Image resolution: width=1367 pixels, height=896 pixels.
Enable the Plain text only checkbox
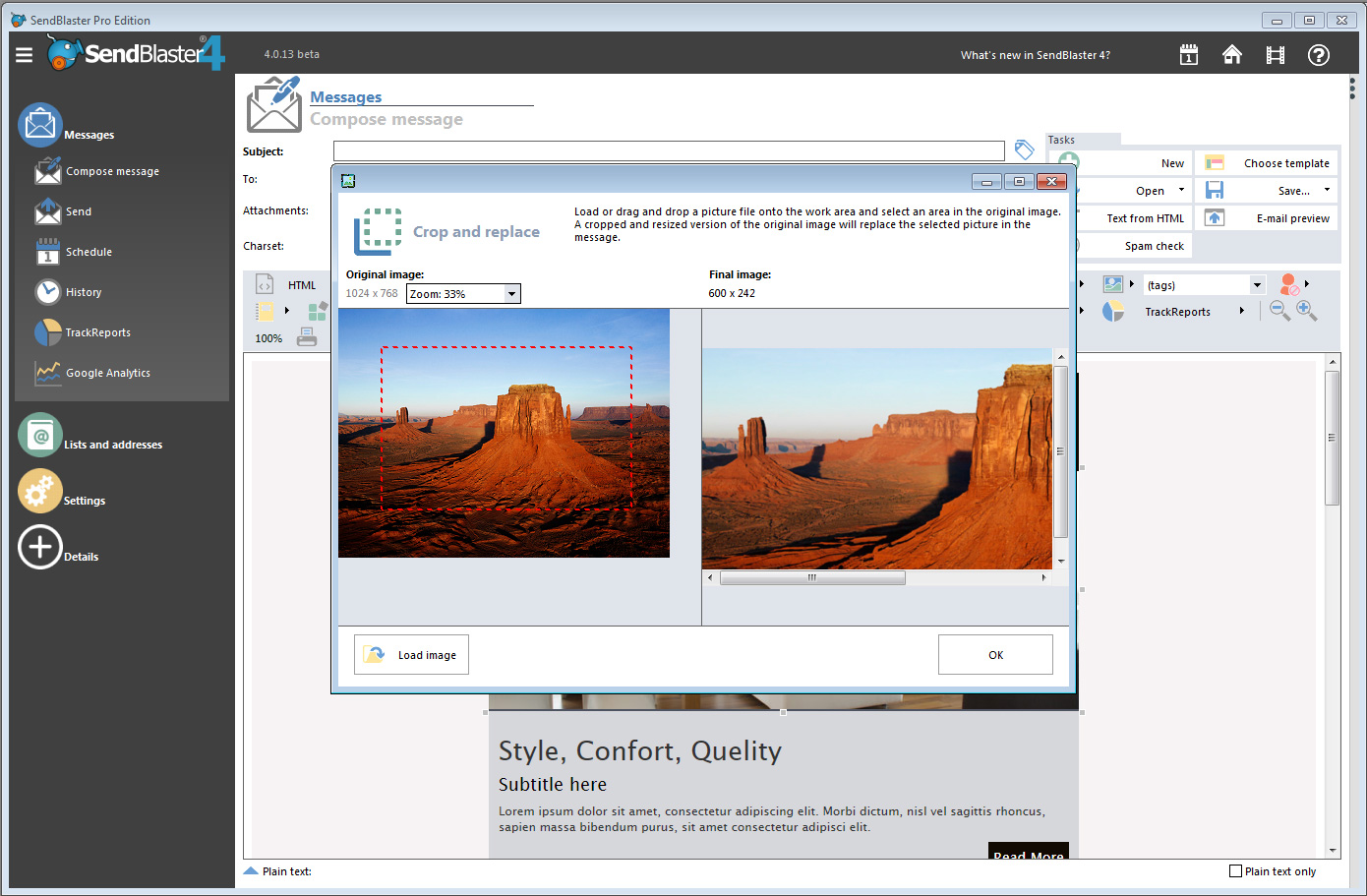pyautogui.click(x=1235, y=871)
